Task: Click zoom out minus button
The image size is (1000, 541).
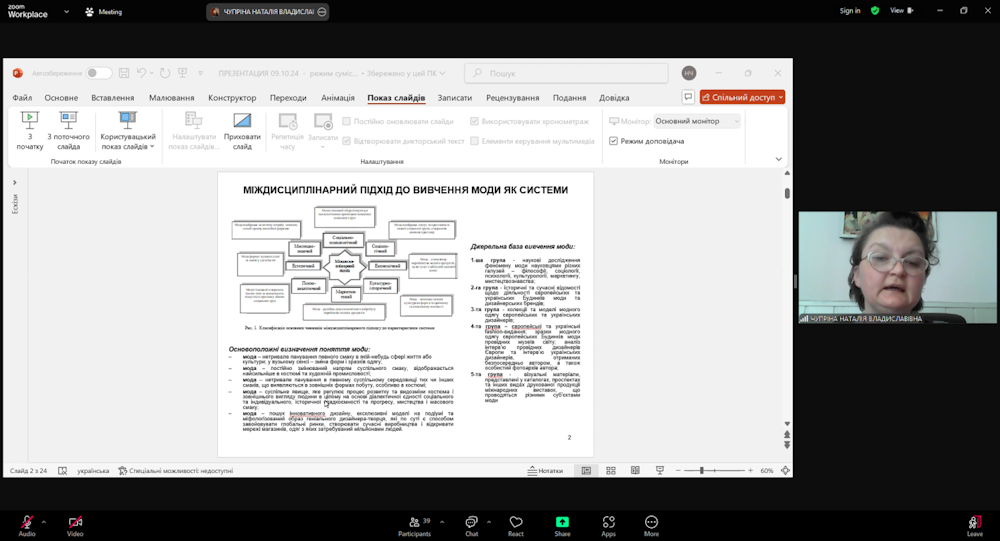Action: [x=678, y=471]
